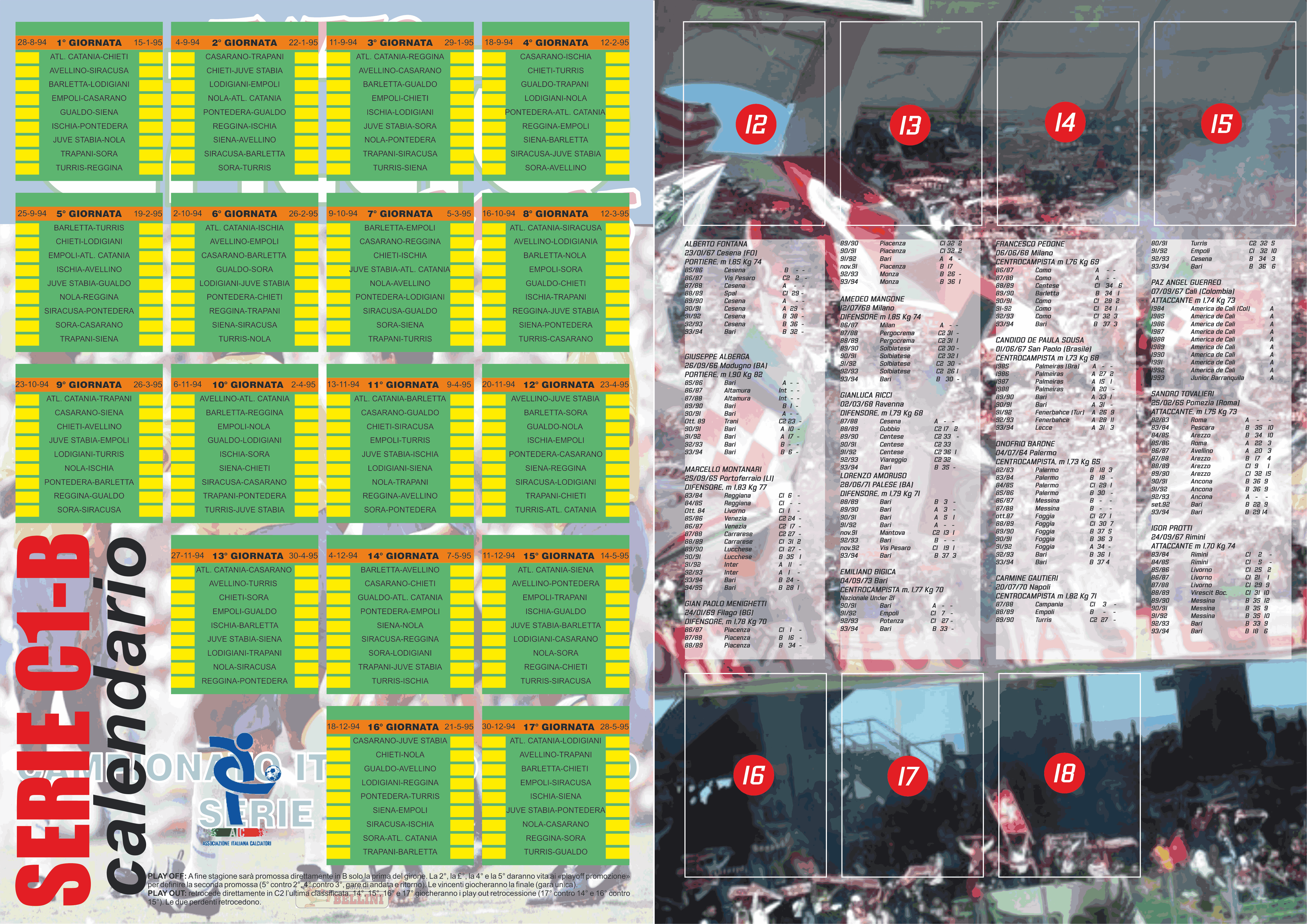The image size is (1307, 924).
Task: Click the '8° GIORNATA' header
Action: [x=556, y=214]
